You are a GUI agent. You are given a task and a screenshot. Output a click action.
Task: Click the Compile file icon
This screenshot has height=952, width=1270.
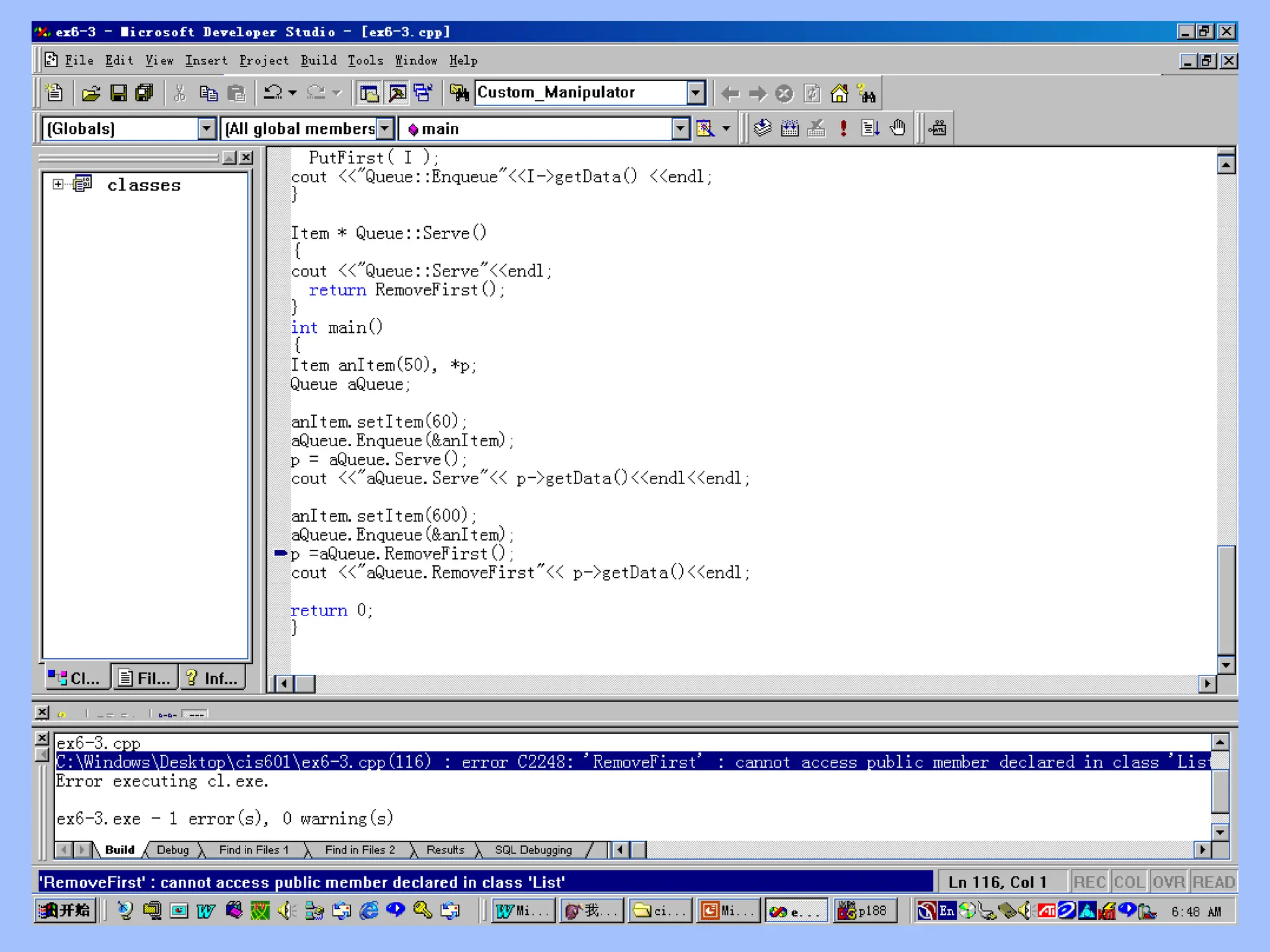[x=762, y=128]
